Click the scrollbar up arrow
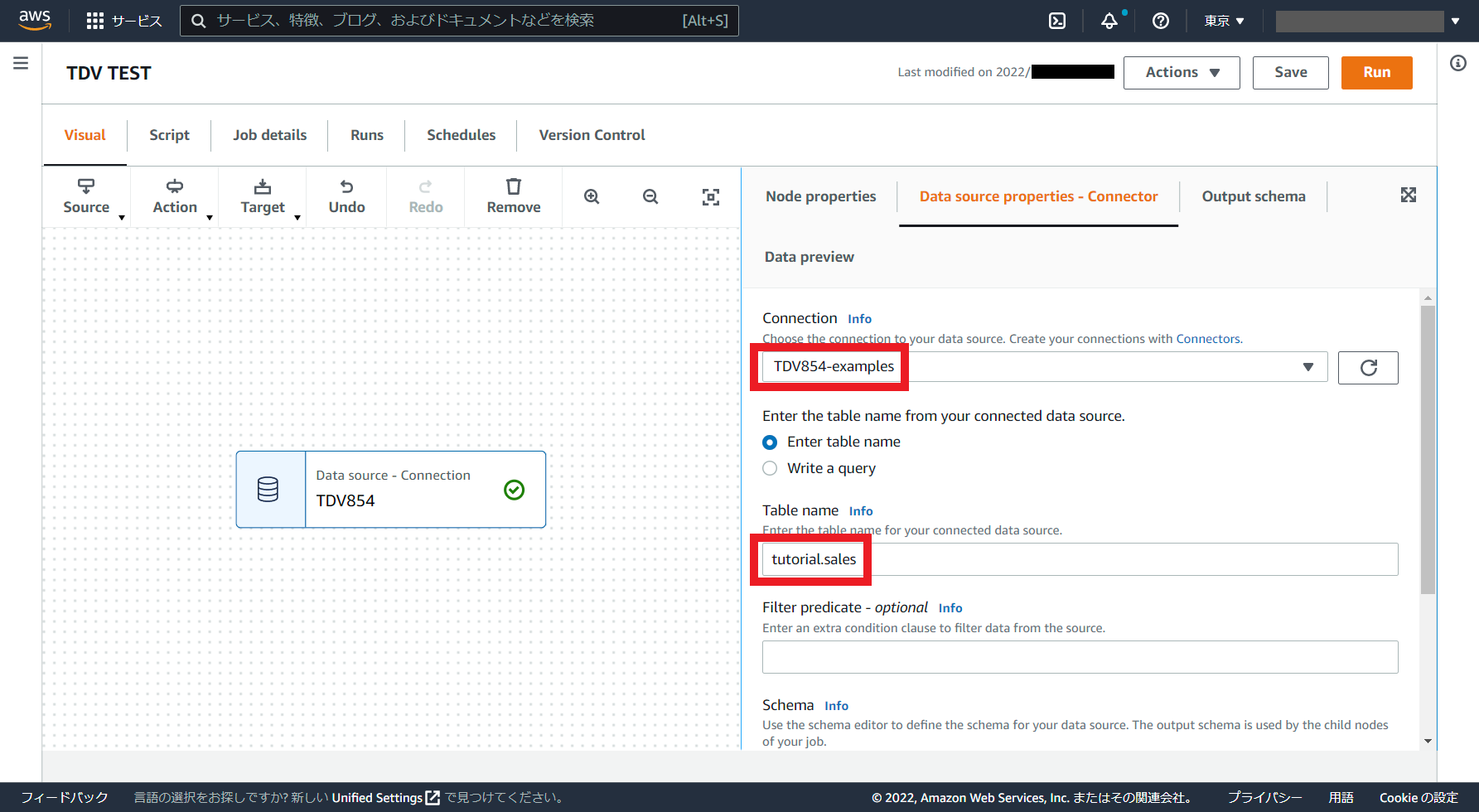 (1428, 297)
